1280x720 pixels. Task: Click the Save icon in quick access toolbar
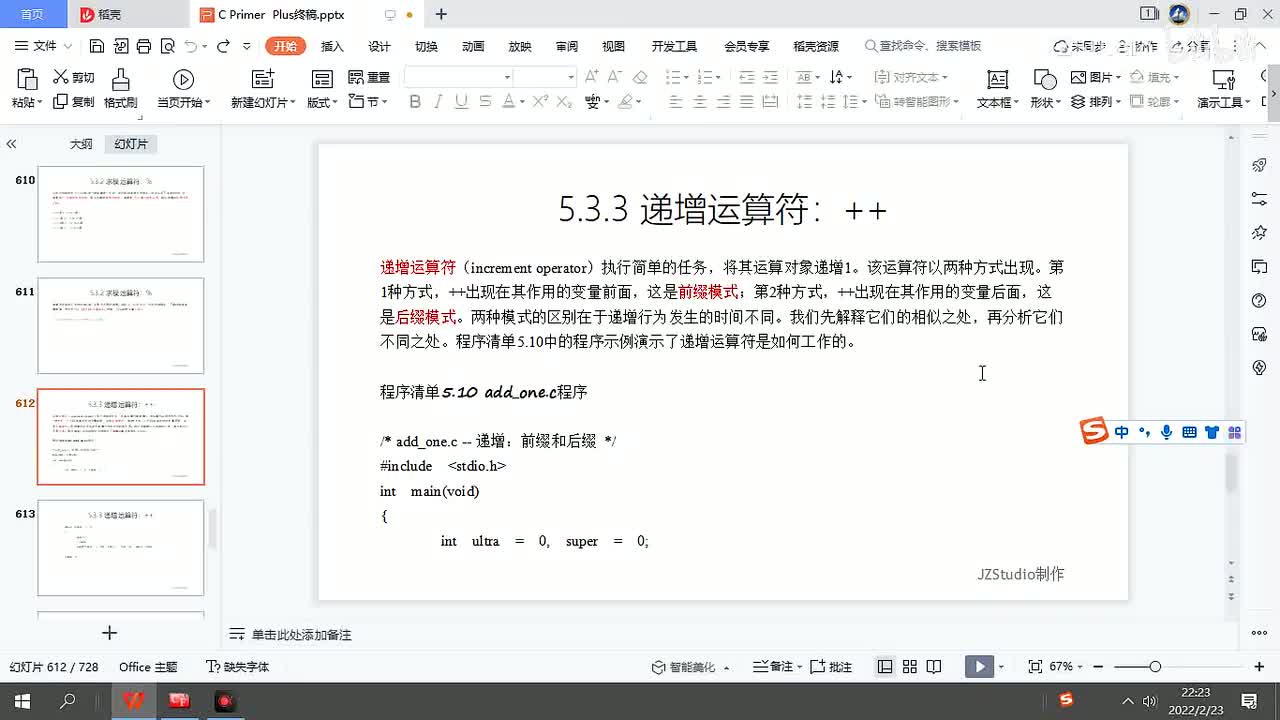(96, 46)
